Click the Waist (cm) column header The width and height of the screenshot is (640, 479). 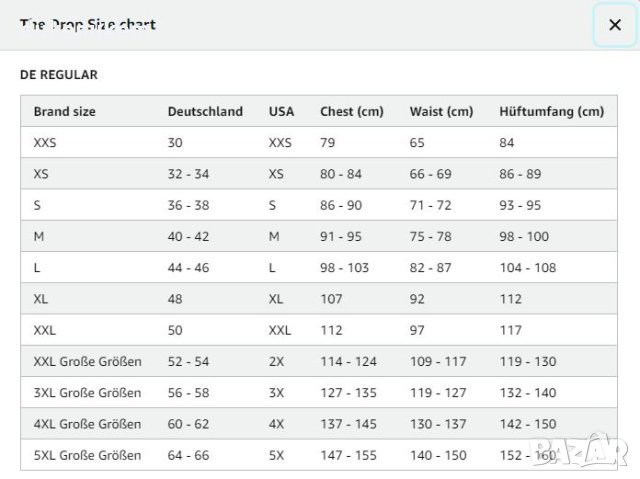(x=441, y=112)
